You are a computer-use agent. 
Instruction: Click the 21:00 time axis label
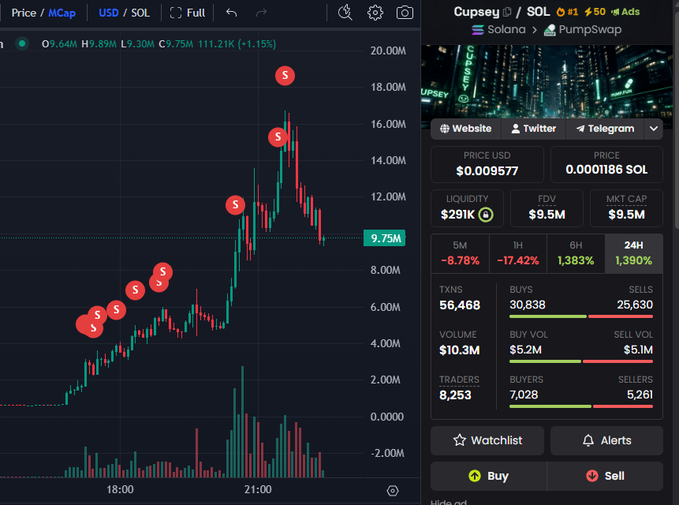coord(258,489)
